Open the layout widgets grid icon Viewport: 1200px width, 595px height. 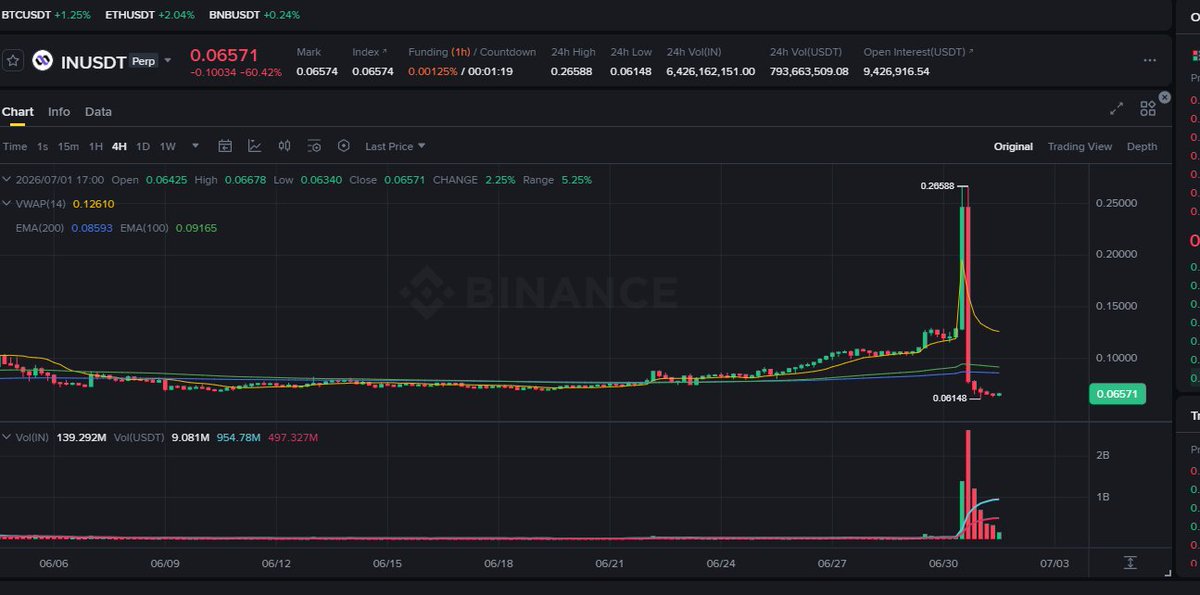pyautogui.click(x=1147, y=109)
